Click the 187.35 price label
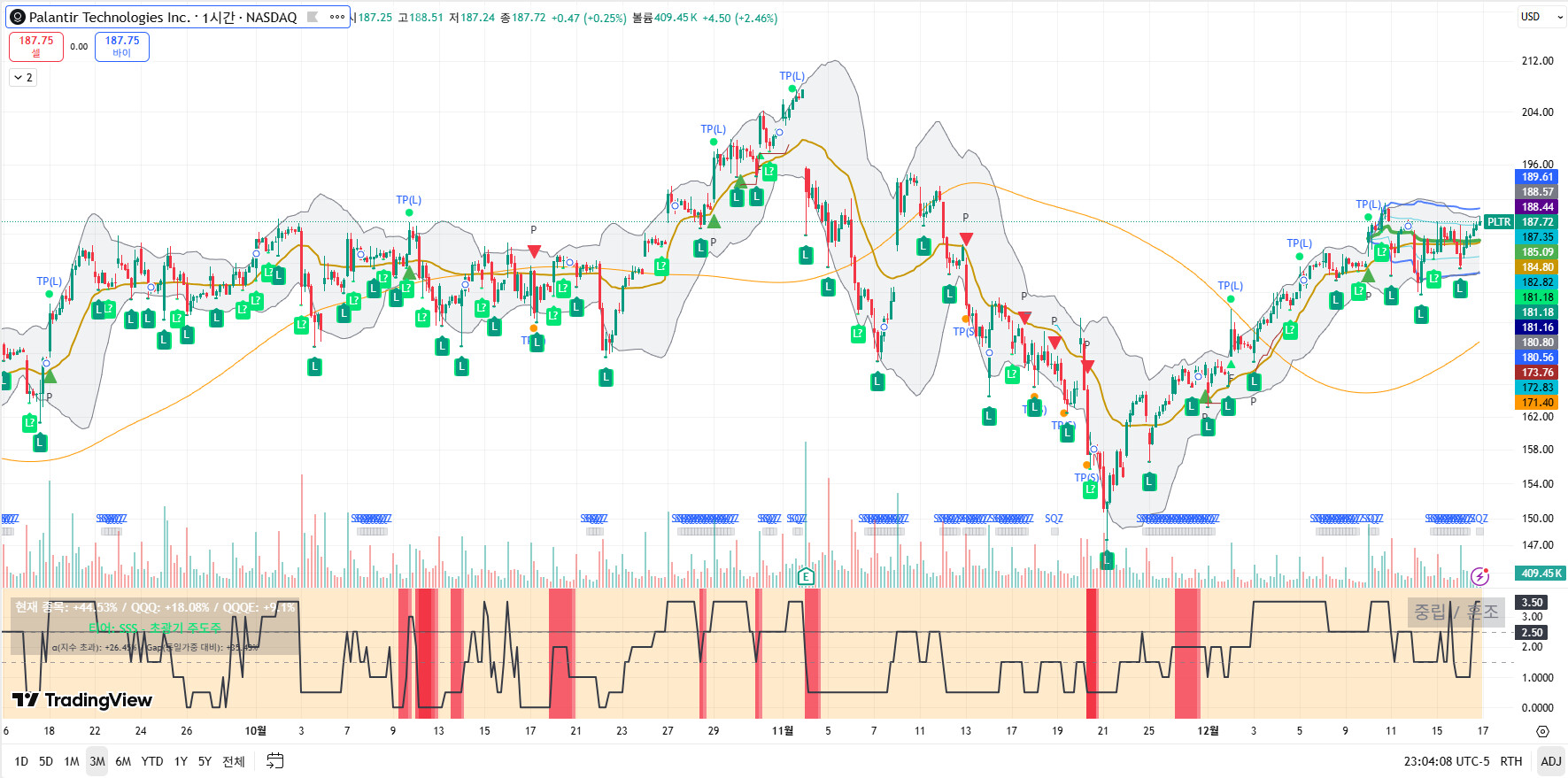Image resolution: width=1568 pixels, height=778 pixels. [1538, 237]
